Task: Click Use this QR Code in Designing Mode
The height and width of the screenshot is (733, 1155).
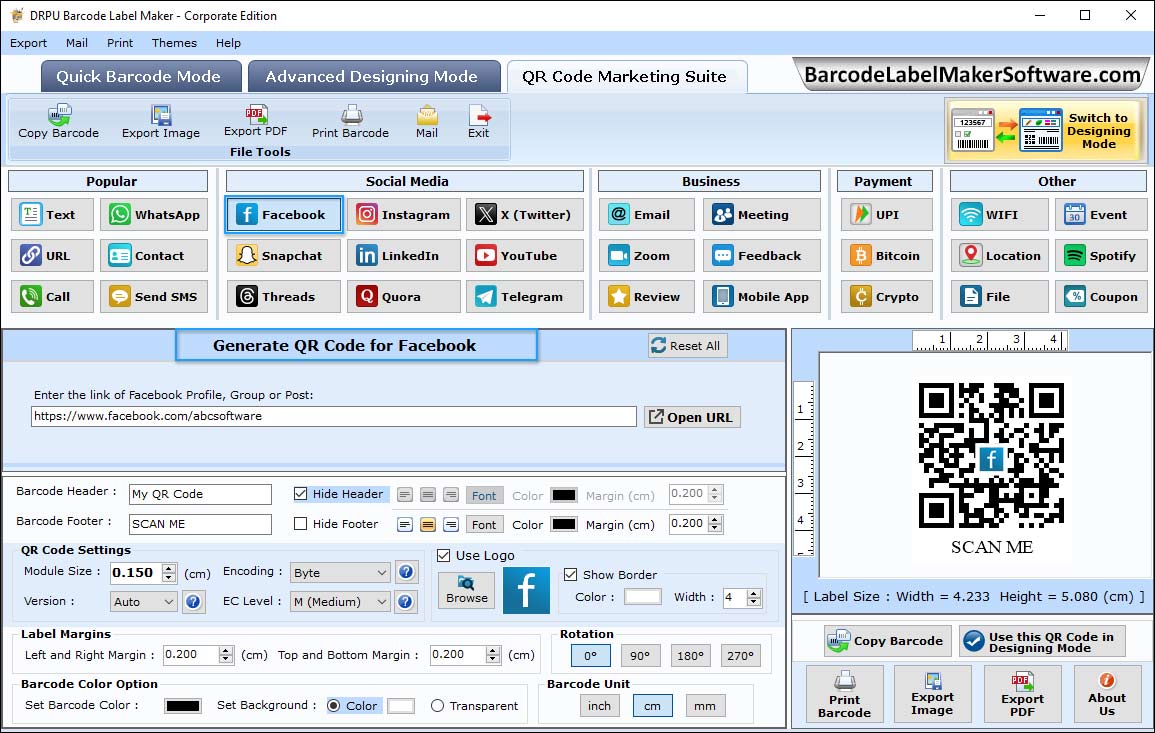Action: (1042, 642)
